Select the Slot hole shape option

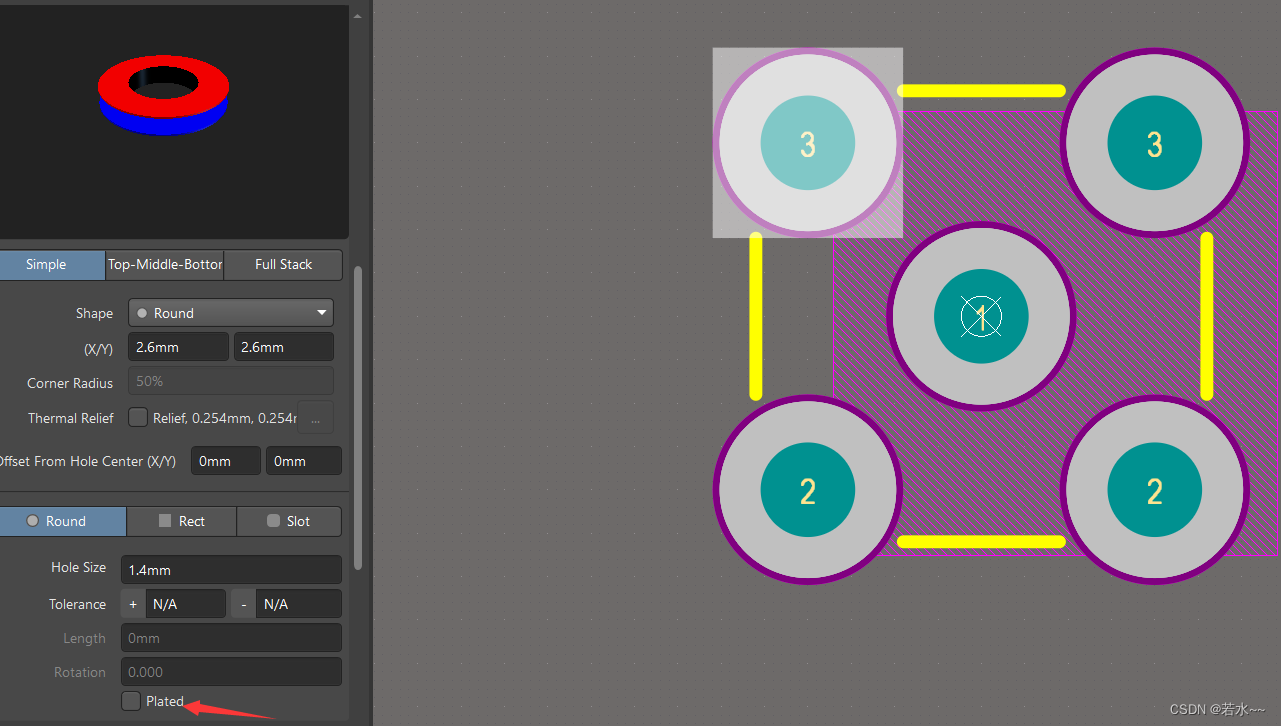pyautogui.click(x=289, y=521)
